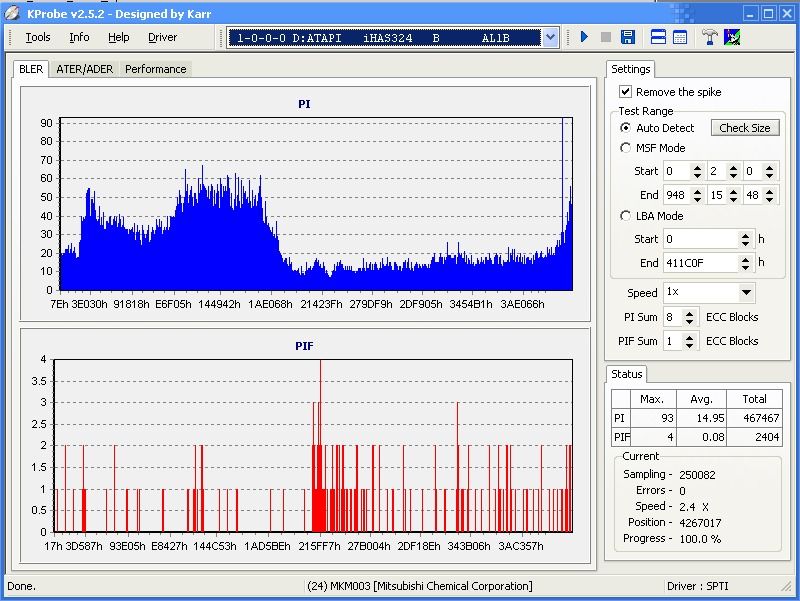Open the Tools menu
This screenshot has width=800, height=601.
point(38,37)
